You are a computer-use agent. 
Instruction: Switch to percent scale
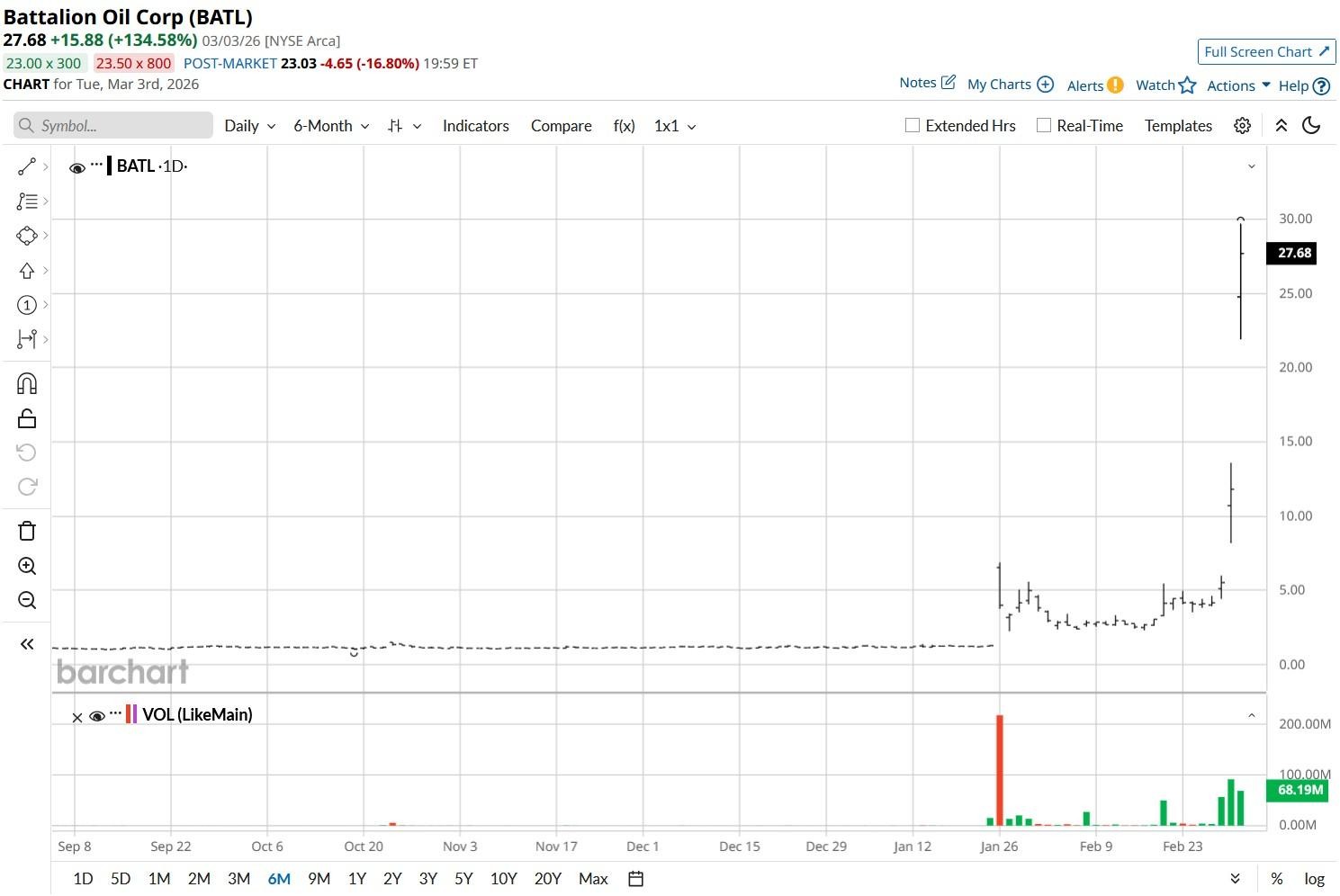point(1277,879)
